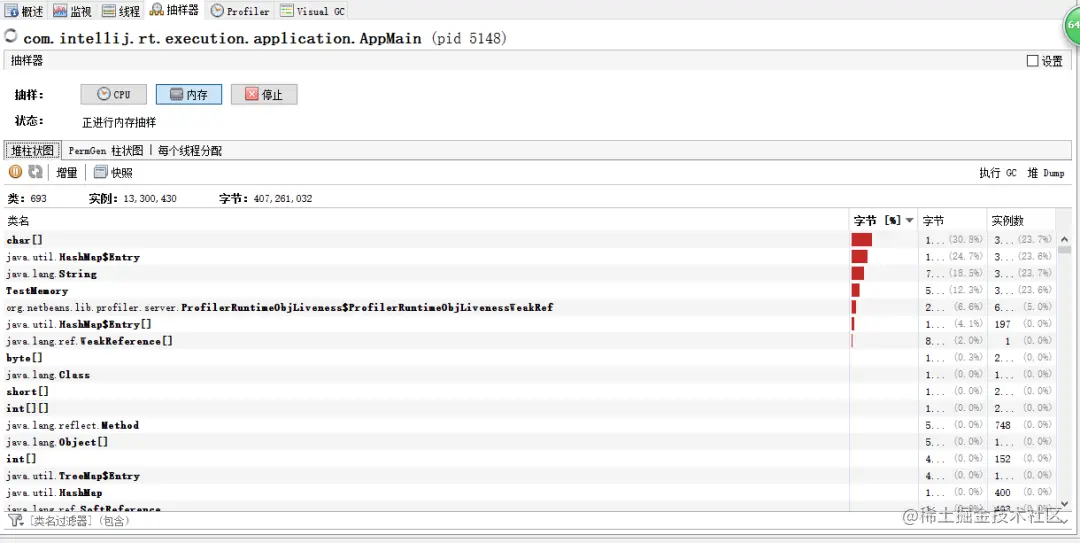Click the 197 instance count for HashMap$Entry[]

(1002, 324)
